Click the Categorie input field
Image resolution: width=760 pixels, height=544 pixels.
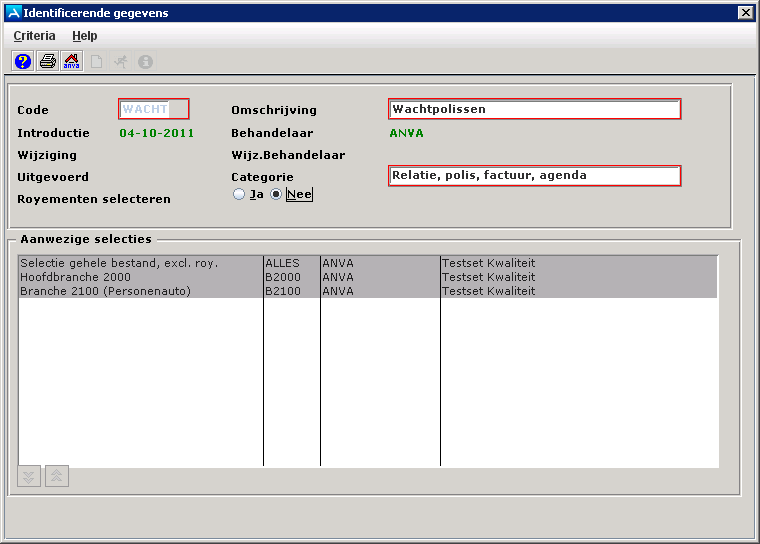pyautogui.click(x=534, y=176)
